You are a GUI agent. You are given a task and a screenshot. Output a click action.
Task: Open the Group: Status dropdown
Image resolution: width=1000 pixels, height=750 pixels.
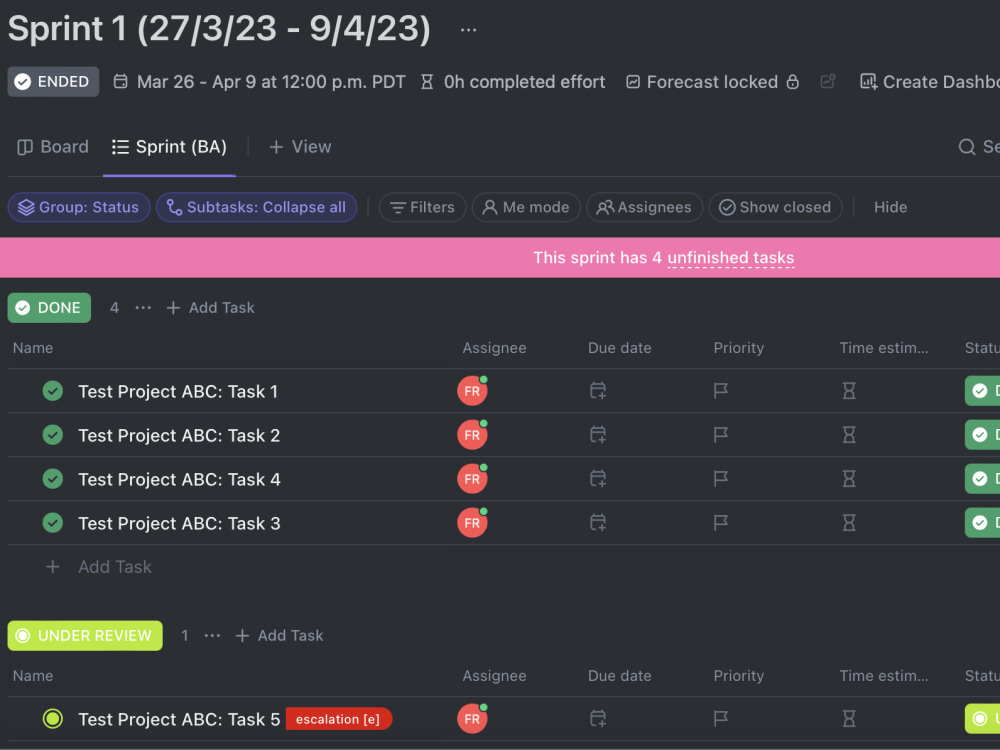coord(79,207)
